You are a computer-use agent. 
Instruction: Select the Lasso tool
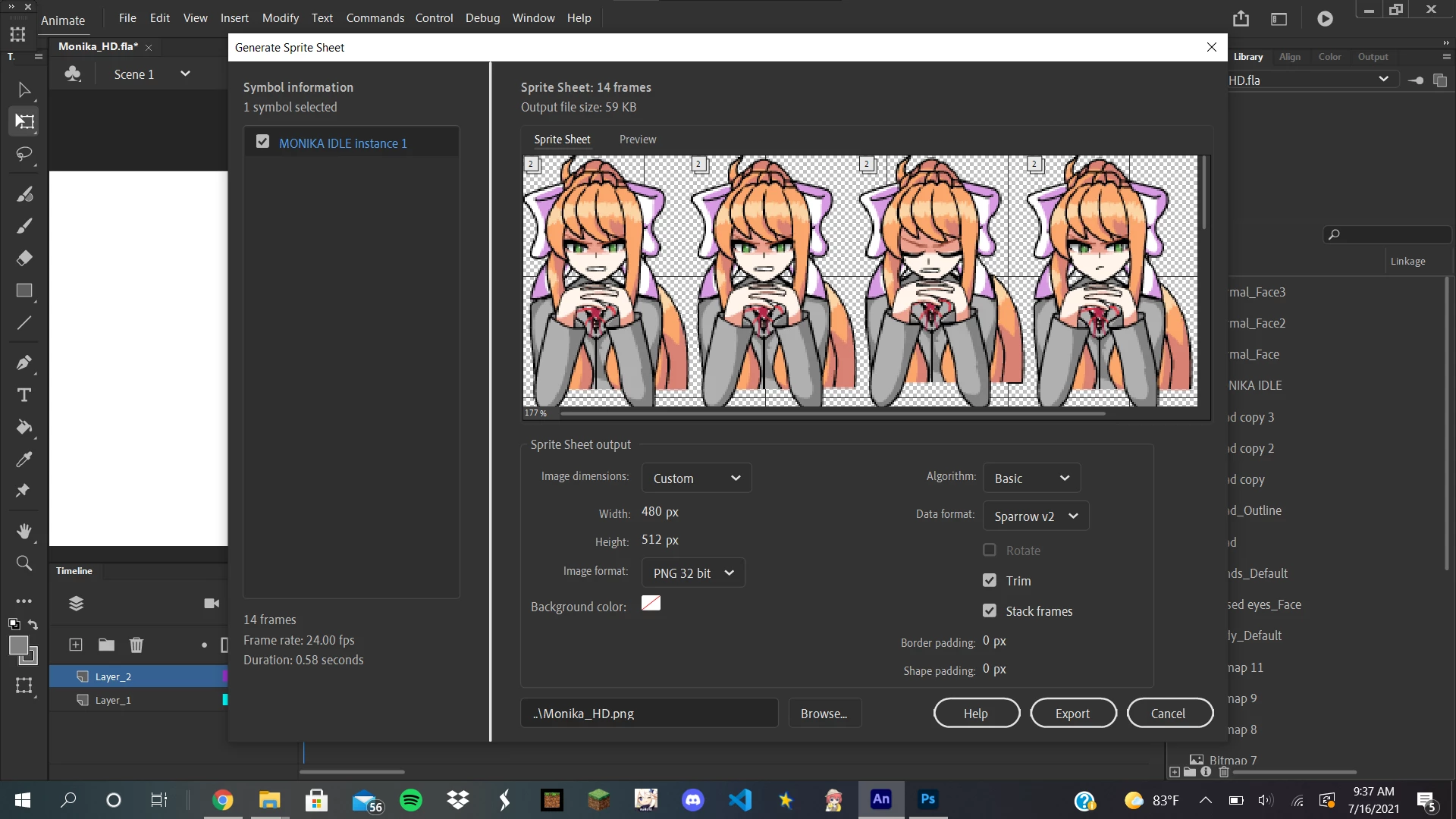(24, 154)
